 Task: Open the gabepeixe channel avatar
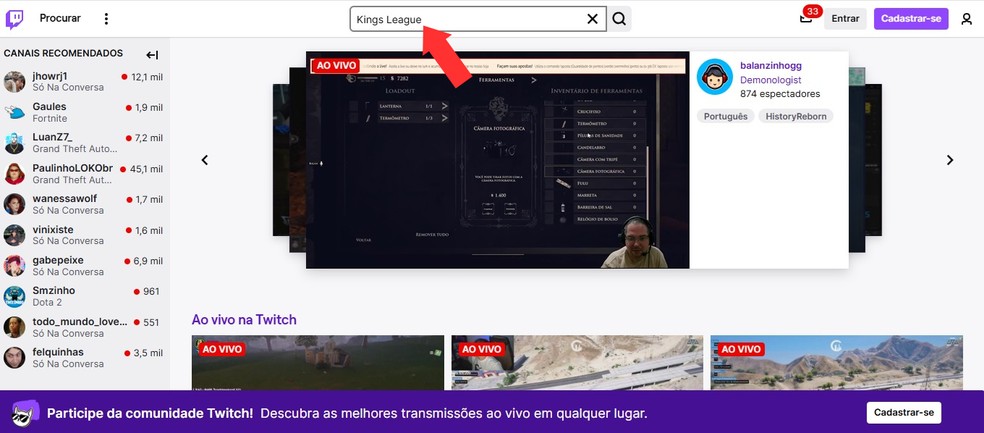(x=14, y=266)
